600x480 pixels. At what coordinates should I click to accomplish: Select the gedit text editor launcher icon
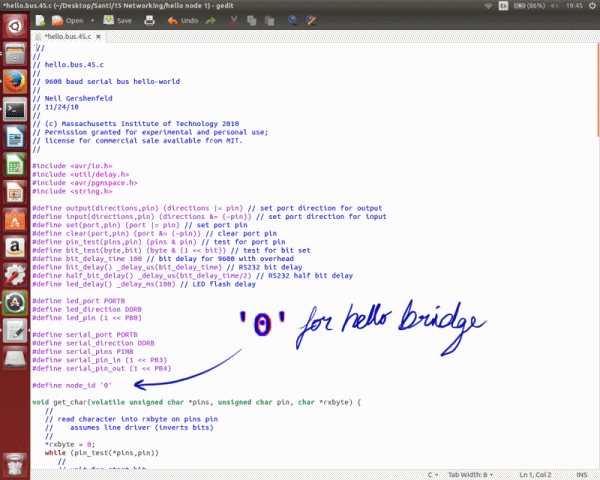point(15,331)
